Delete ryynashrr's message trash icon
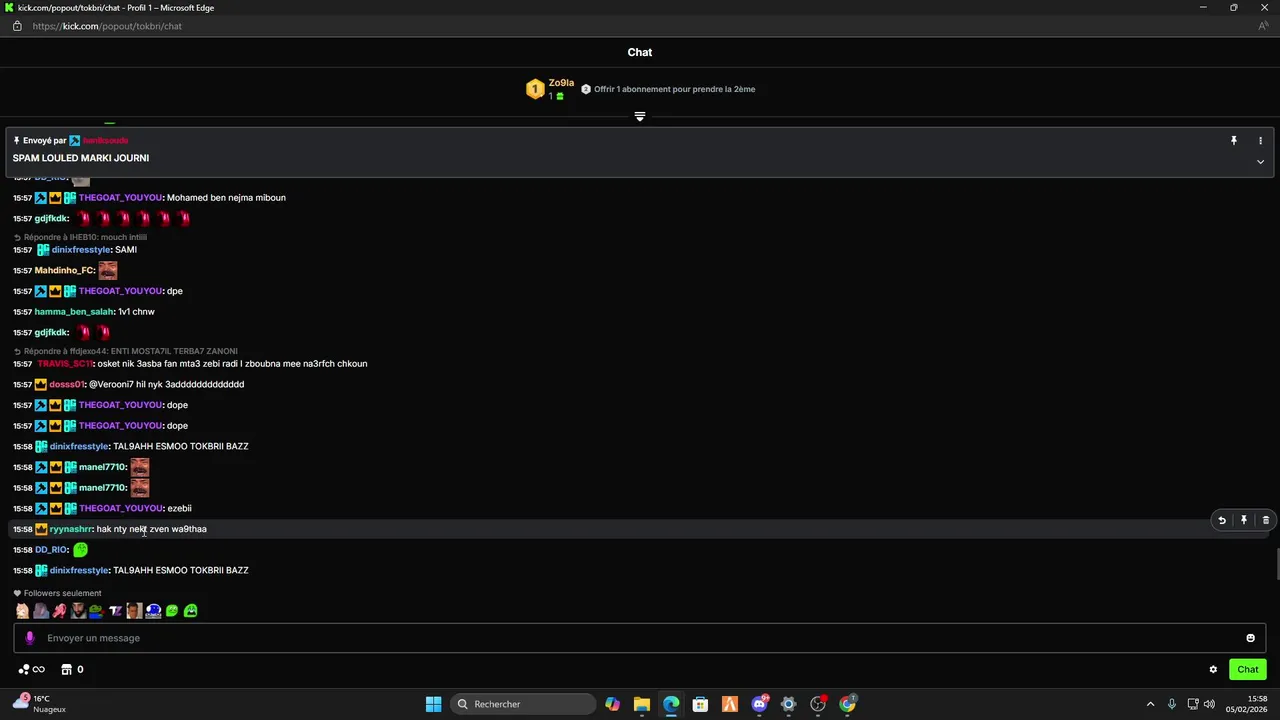1280x720 pixels. pos(1266,520)
